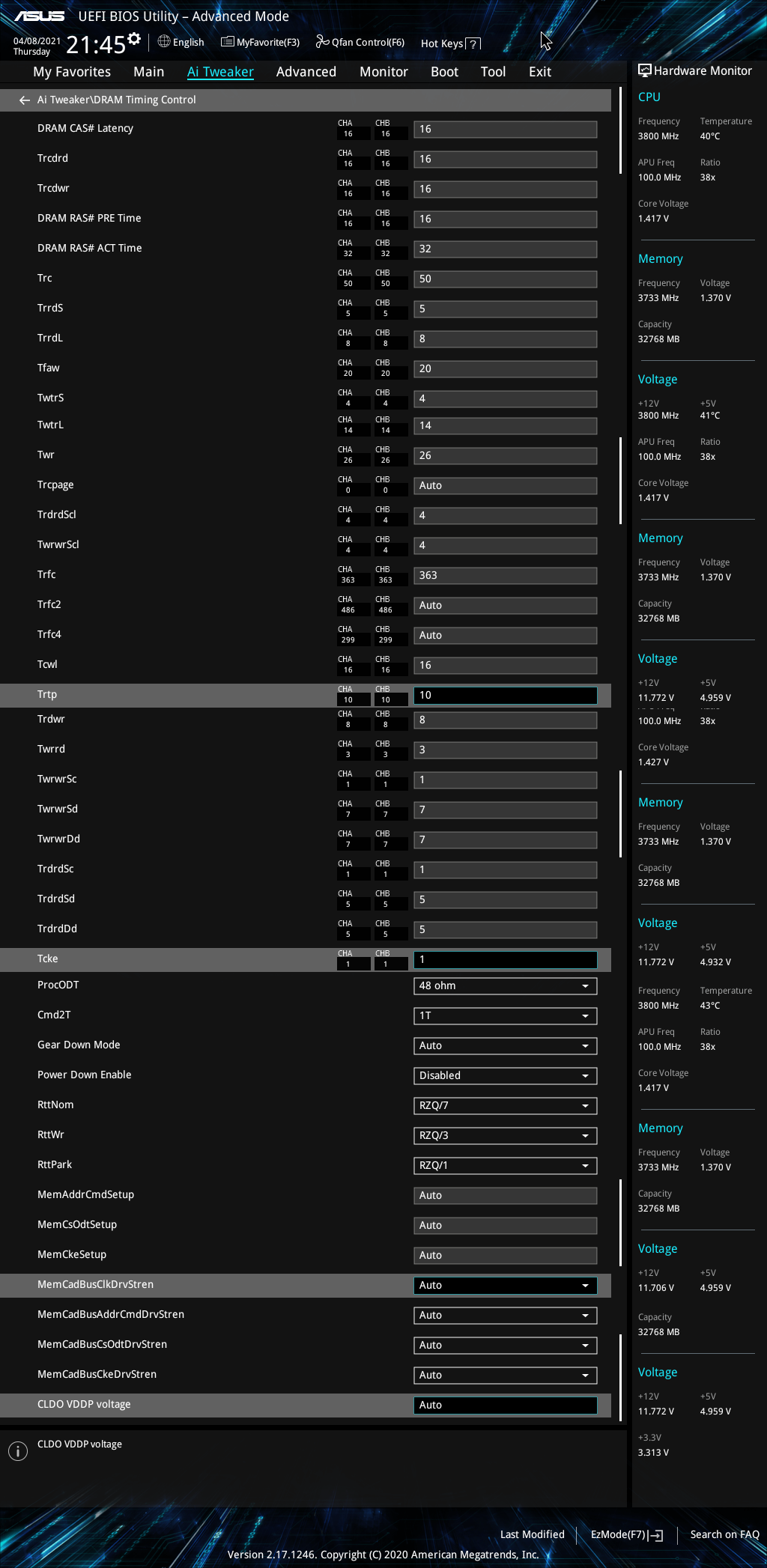
Task: Click the Ai Tweaker\DRAM Timing Control breadcrumb
Action: [x=116, y=100]
